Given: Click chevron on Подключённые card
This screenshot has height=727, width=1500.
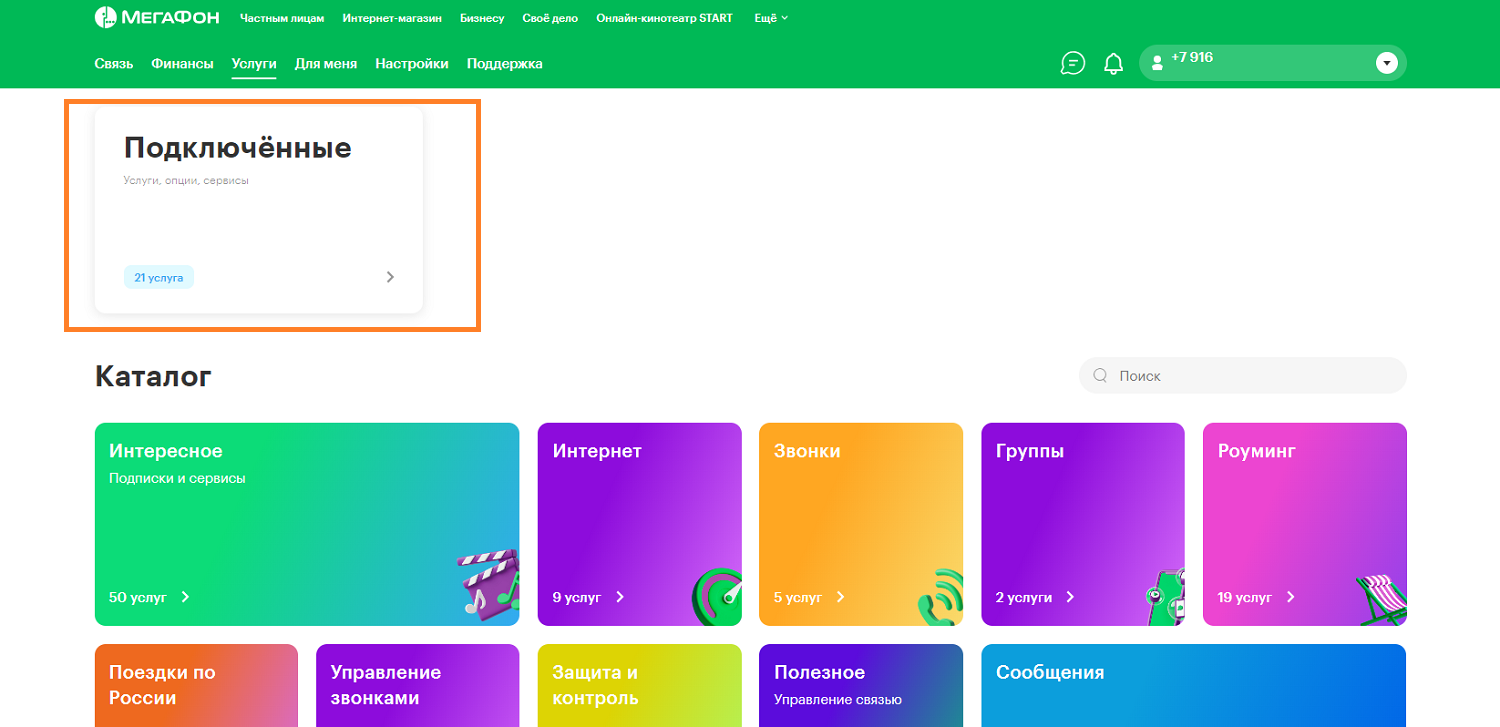Looking at the screenshot, I should click(390, 277).
